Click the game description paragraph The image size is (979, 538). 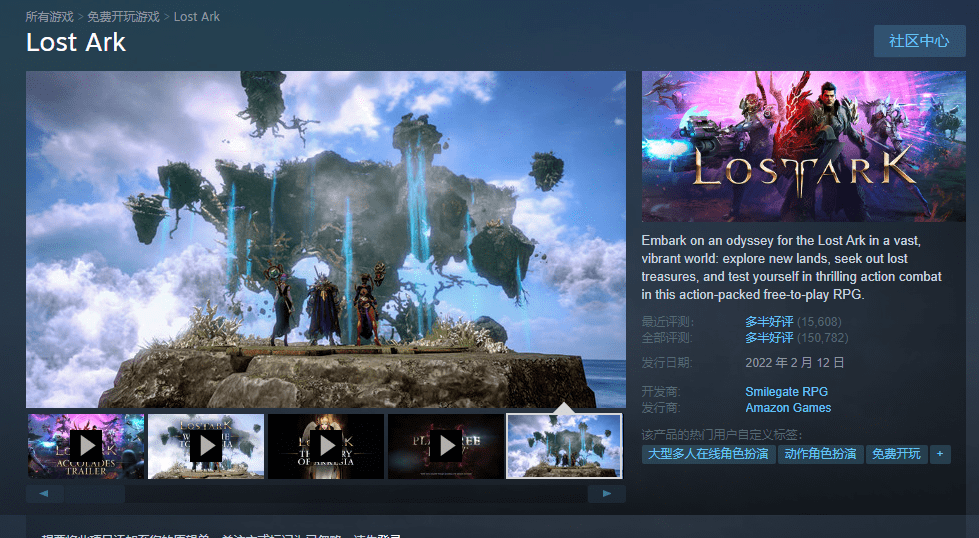(x=792, y=267)
